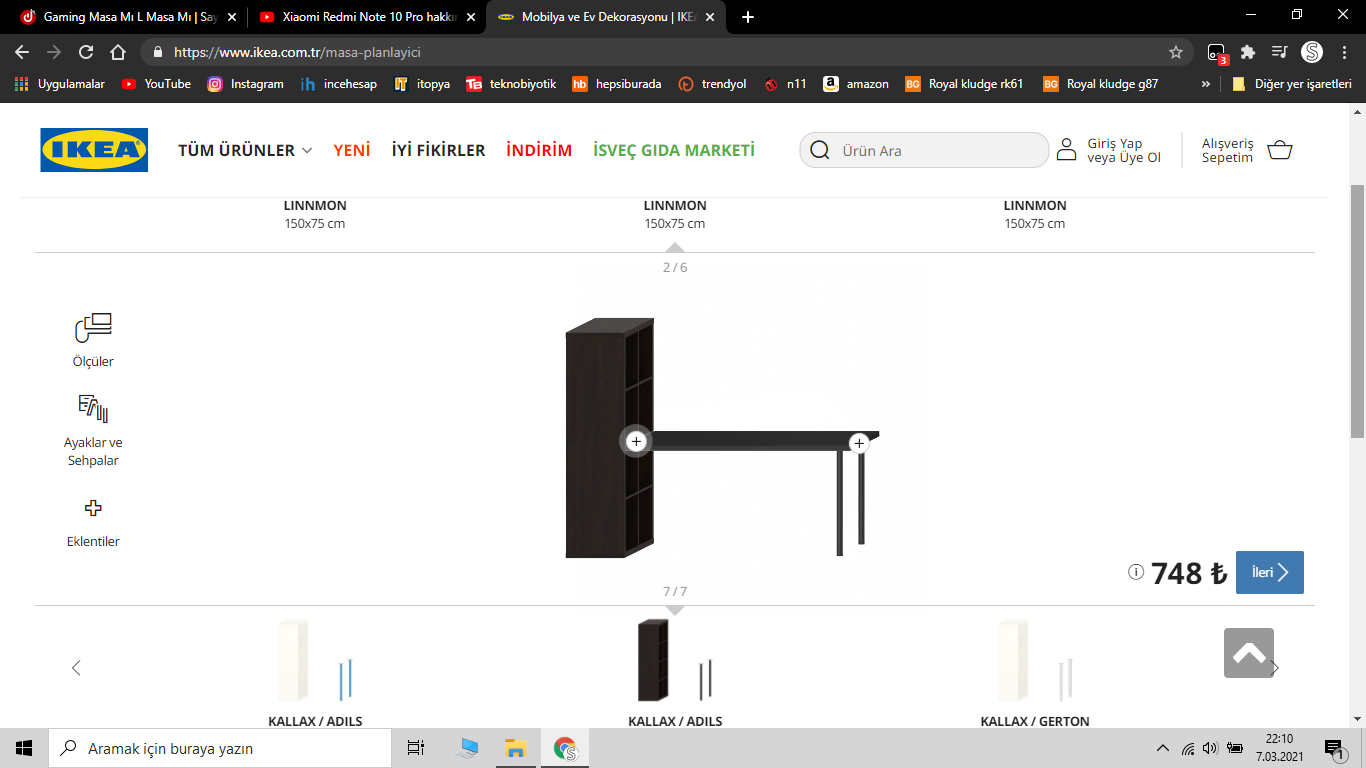Screen dimensions: 1366x768
Task: Open File Explorer from the taskbar
Action: [515, 748]
